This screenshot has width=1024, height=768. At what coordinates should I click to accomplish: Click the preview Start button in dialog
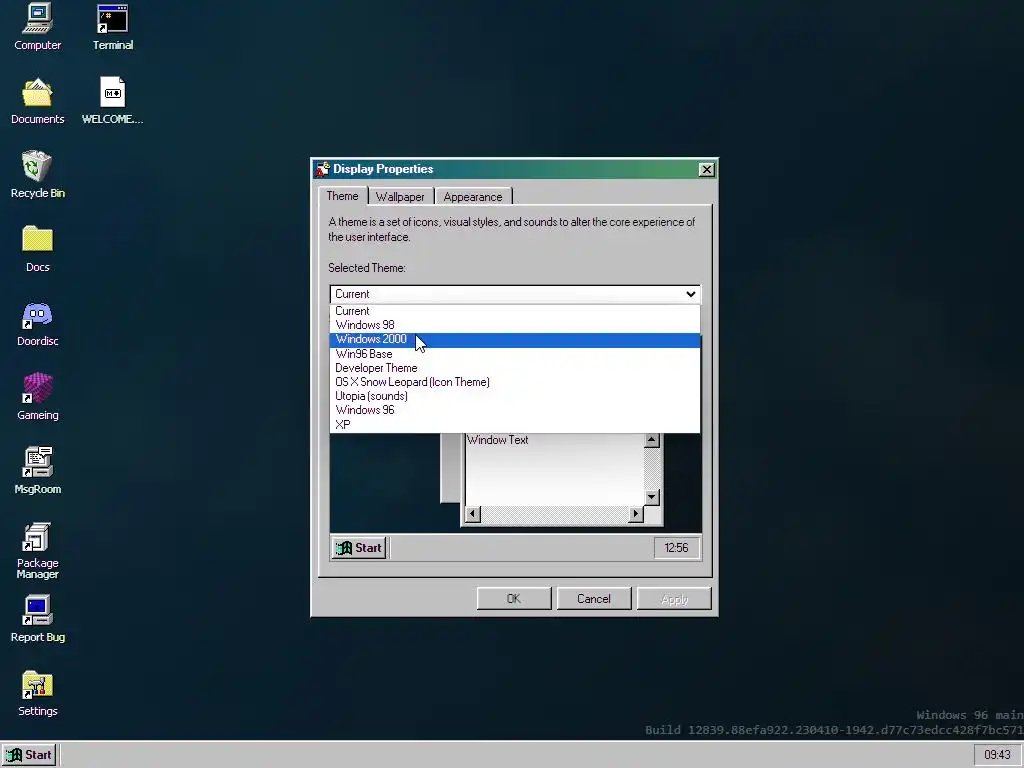coord(359,548)
